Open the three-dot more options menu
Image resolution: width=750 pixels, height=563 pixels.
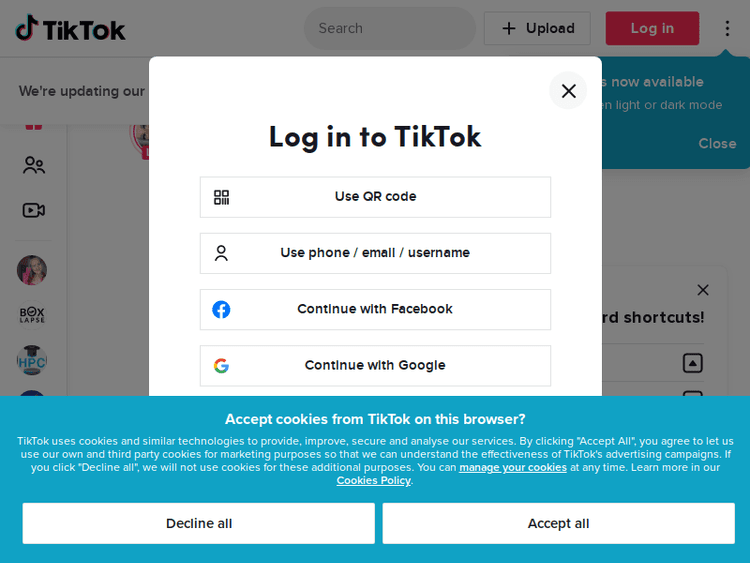727,28
